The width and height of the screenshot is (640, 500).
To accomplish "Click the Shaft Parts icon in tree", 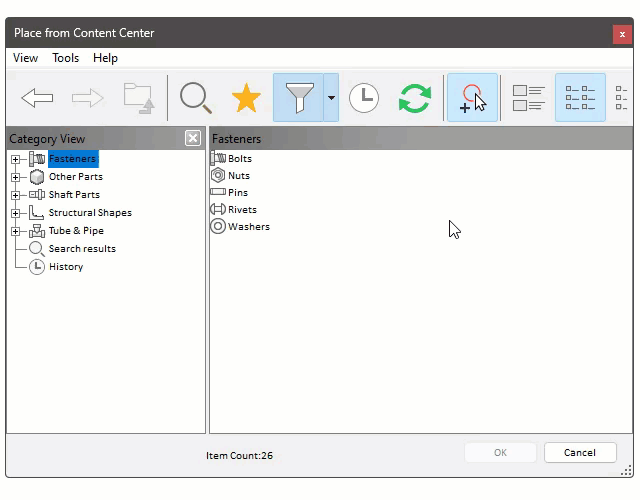I will [37, 195].
